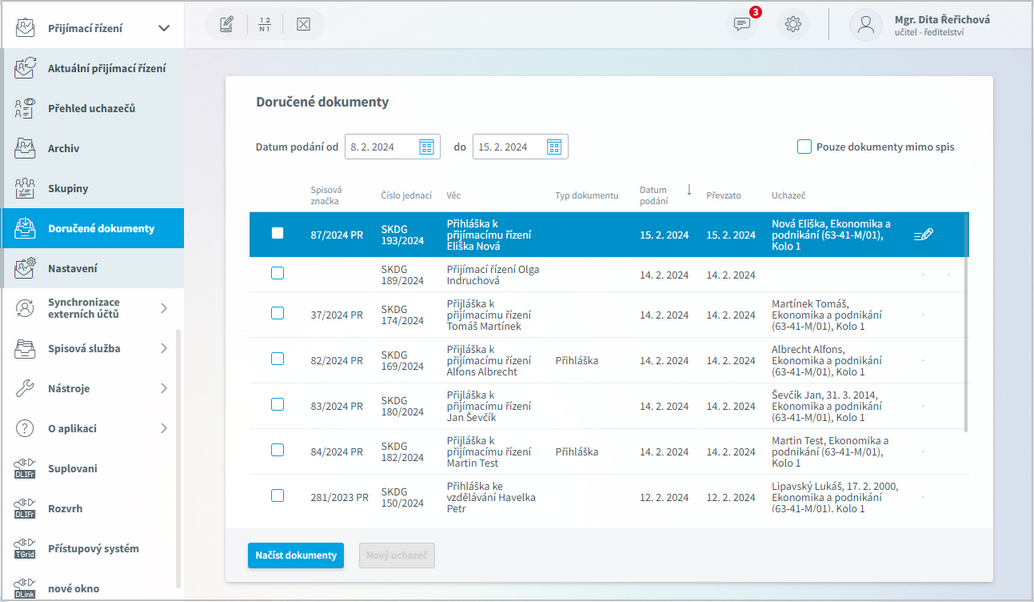Image resolution: width=1034 pixels, height=602 pixels.
Task: Click the Spisová značka column header
Action: pyautogui.click(x=326, y=195)
